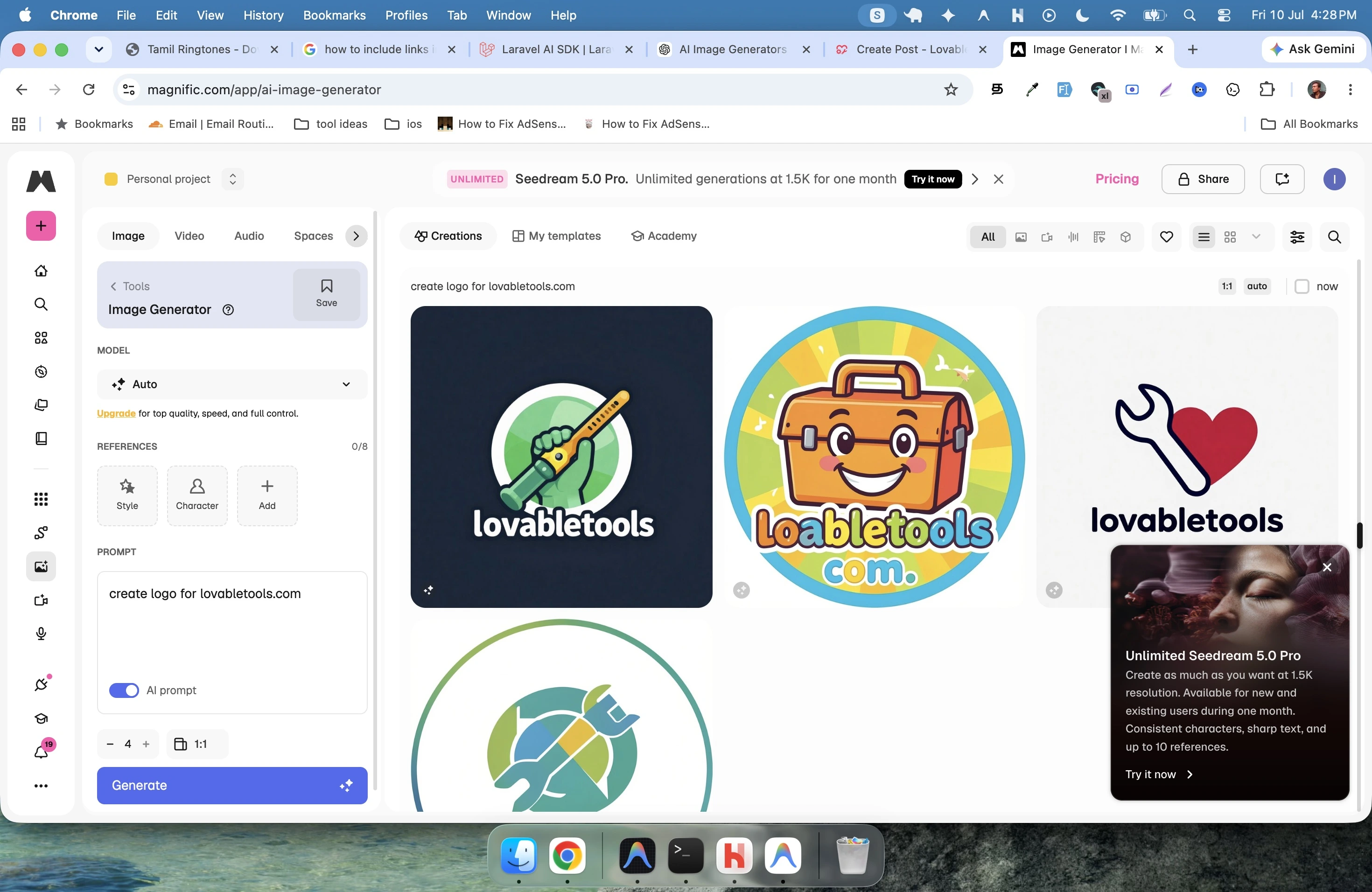
Task: Select the All filter option
Action: 987,237
